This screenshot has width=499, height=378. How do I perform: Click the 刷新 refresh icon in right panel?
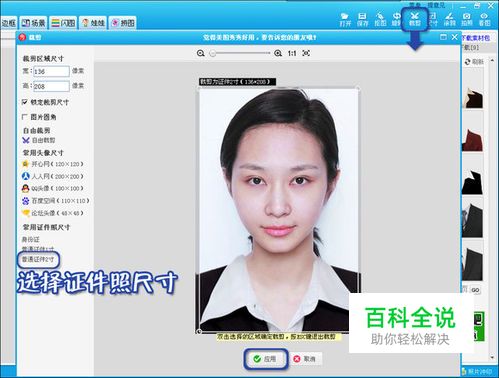(474, 62)
